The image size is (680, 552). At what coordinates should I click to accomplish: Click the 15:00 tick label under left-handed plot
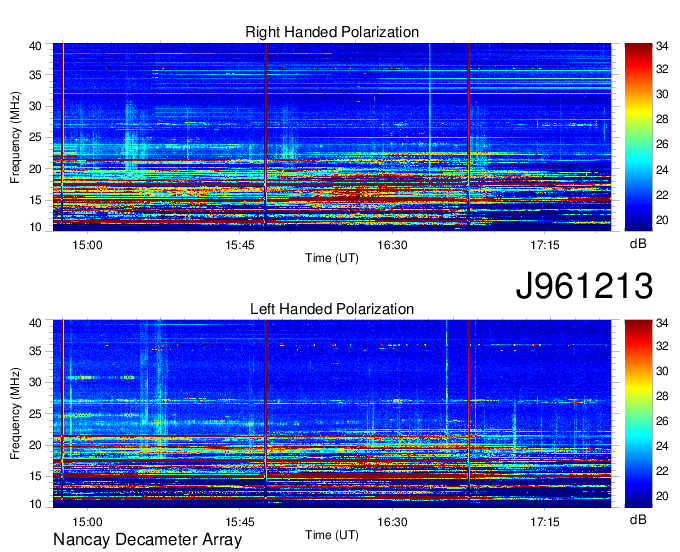coord(88,522)
